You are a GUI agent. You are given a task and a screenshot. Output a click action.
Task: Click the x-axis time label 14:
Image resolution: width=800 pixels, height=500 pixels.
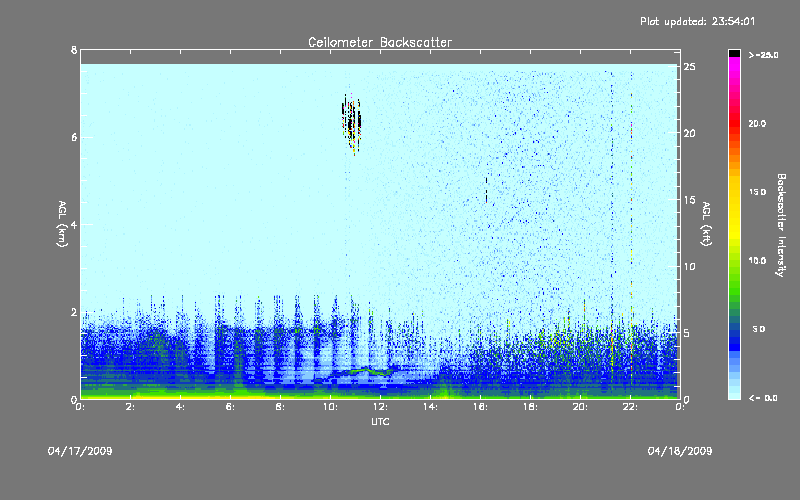(431, 407)
